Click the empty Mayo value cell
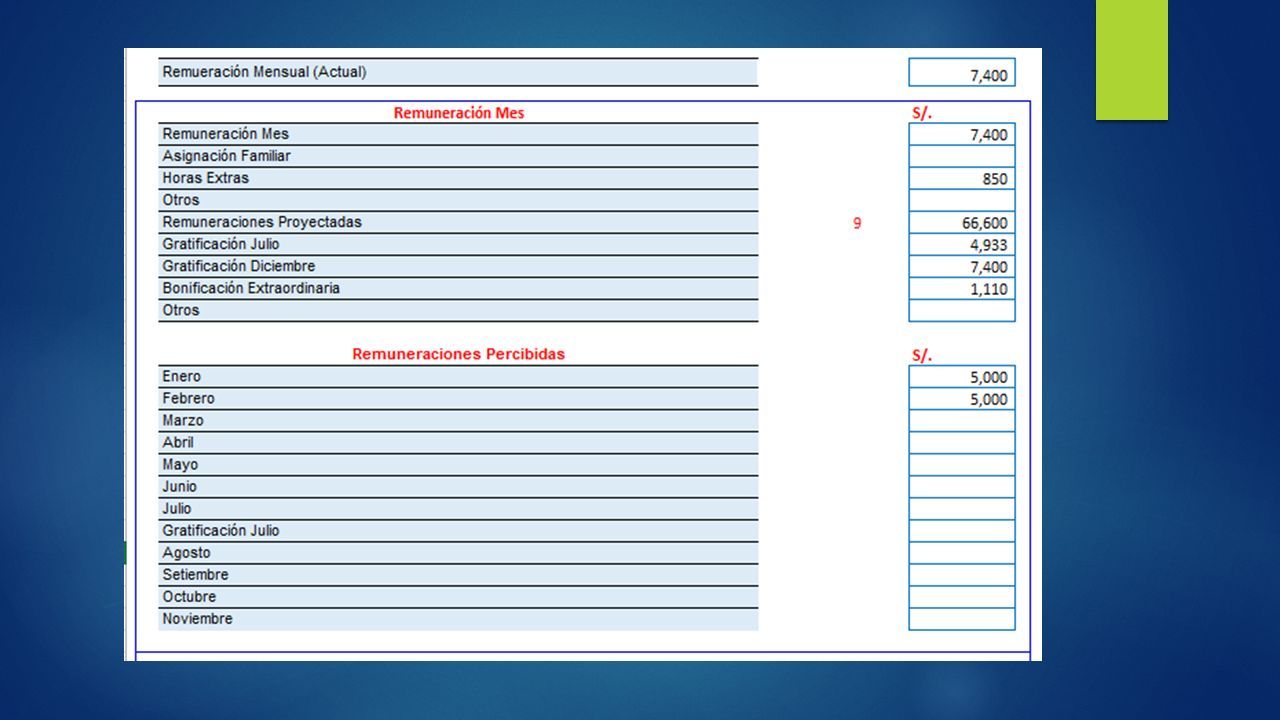This screenshot has height=720, width=1280. coord(962,465)
